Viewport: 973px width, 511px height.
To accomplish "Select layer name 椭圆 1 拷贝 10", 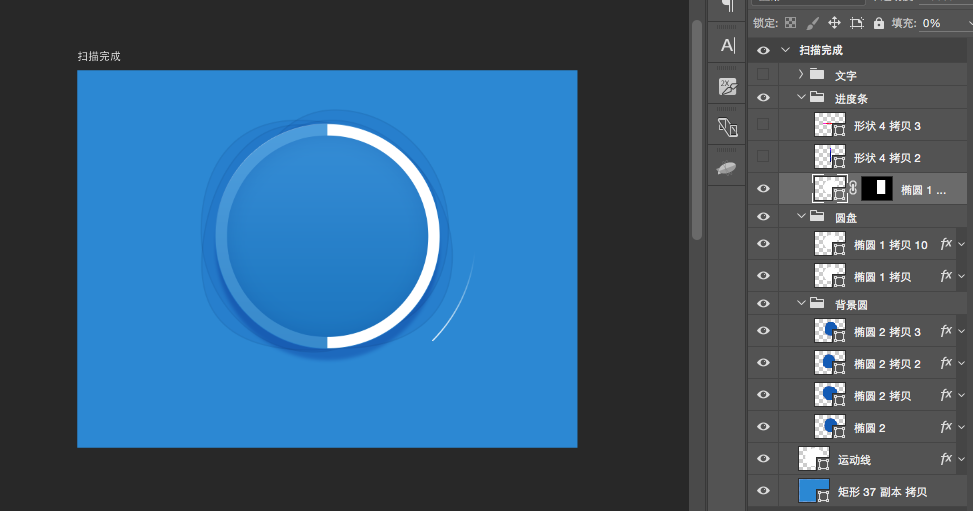I will tap(890, 245).
